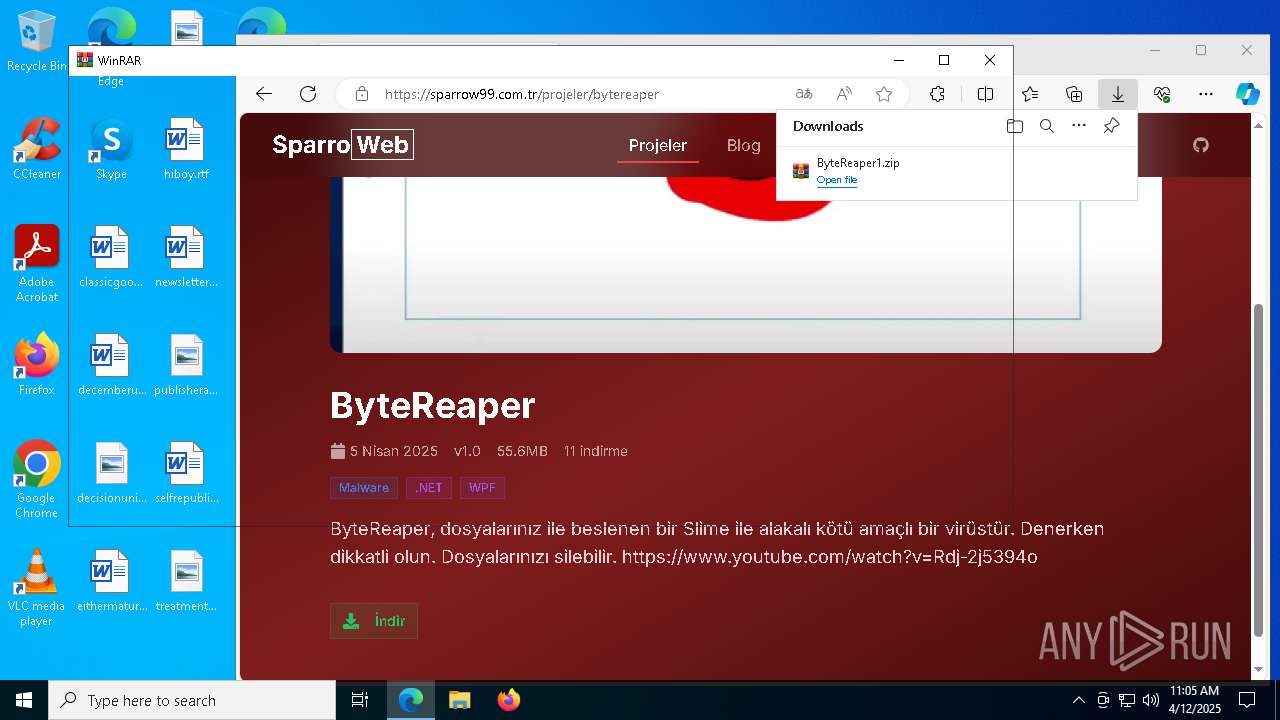Open Browser essentials heart icon

coord(1162,94)
